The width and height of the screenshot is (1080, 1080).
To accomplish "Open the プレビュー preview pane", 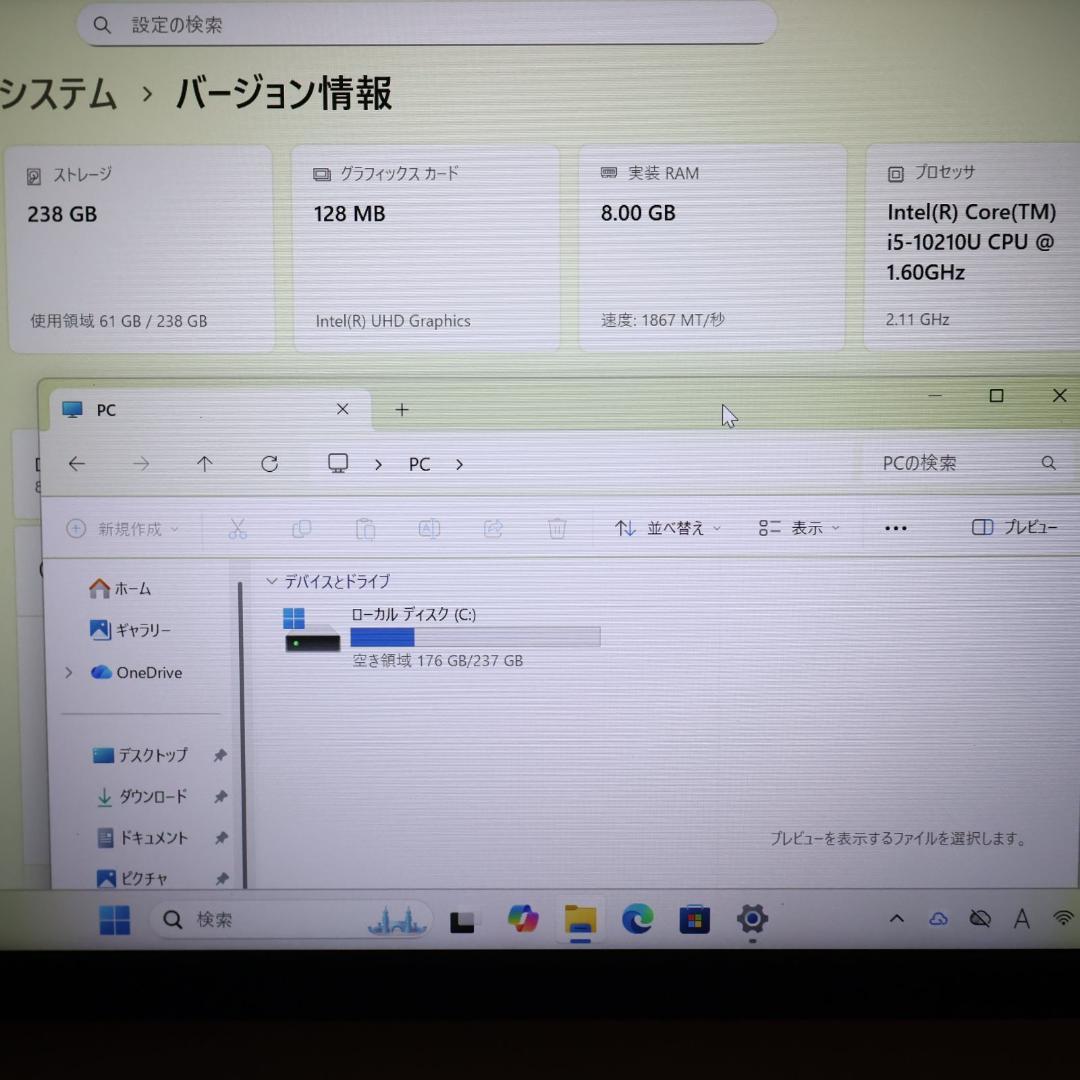I will click(x=1015, y=527).
